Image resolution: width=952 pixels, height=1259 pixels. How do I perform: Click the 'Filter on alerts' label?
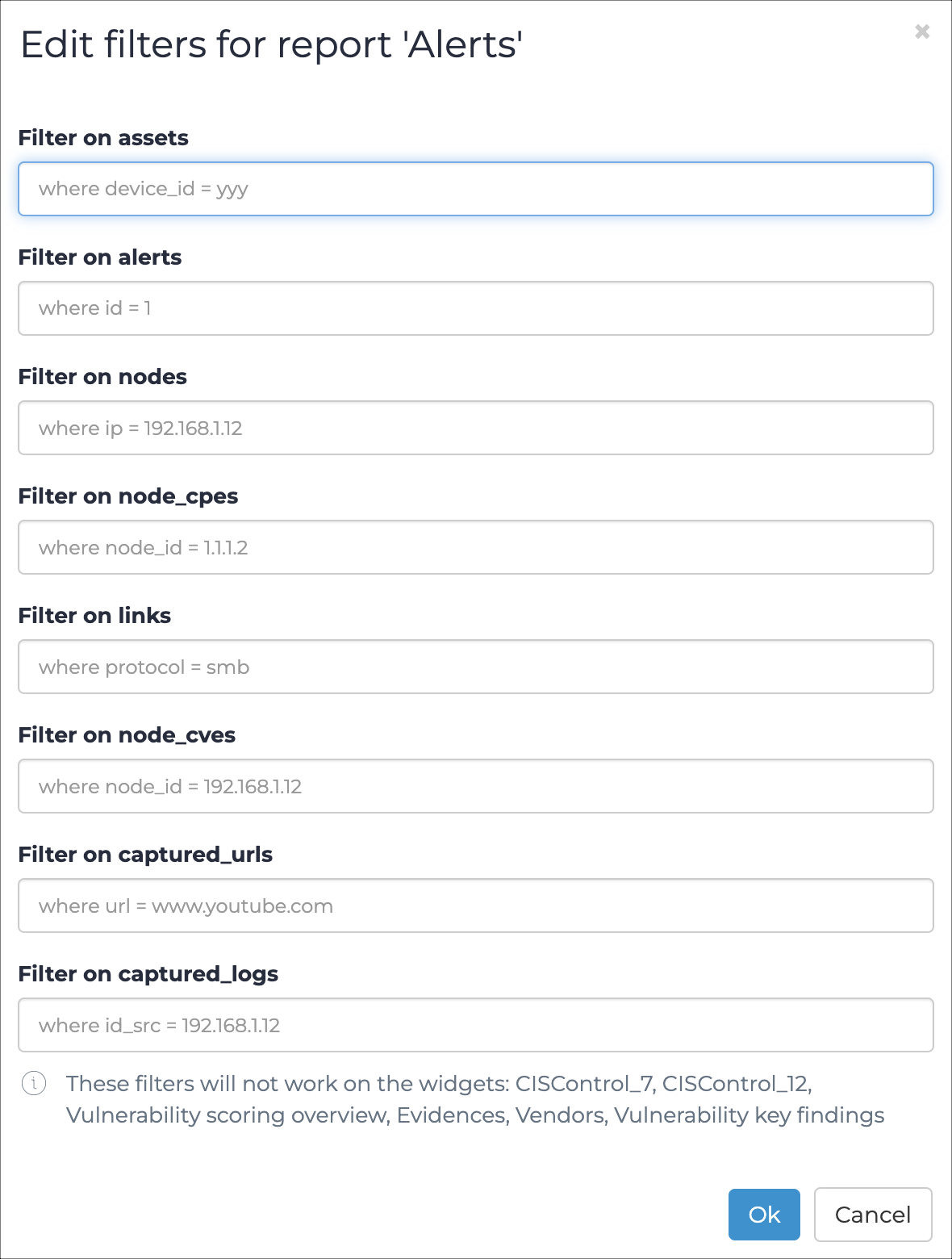100,257
